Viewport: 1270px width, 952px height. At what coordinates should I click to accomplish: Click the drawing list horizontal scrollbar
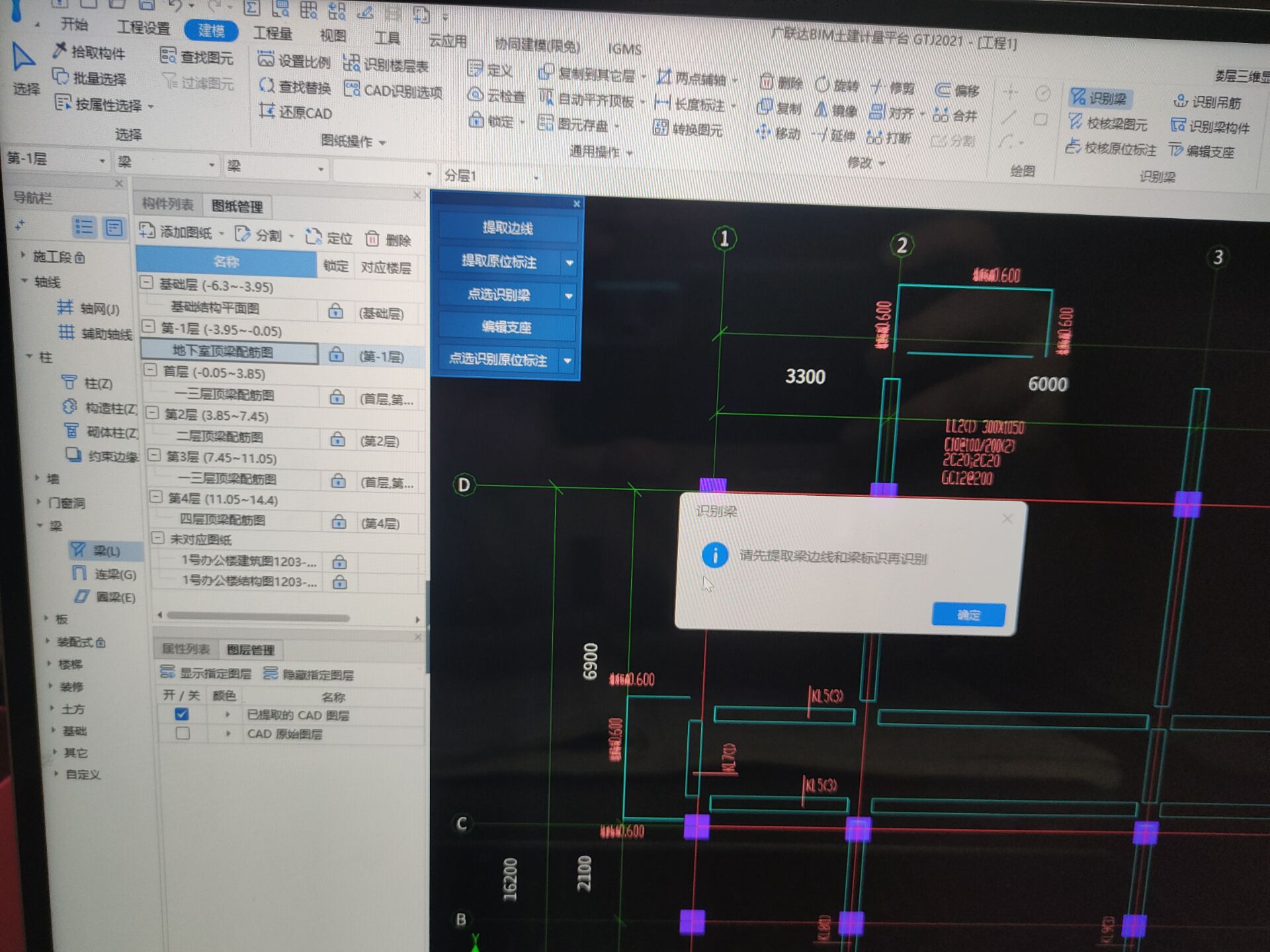coord(258,617)
